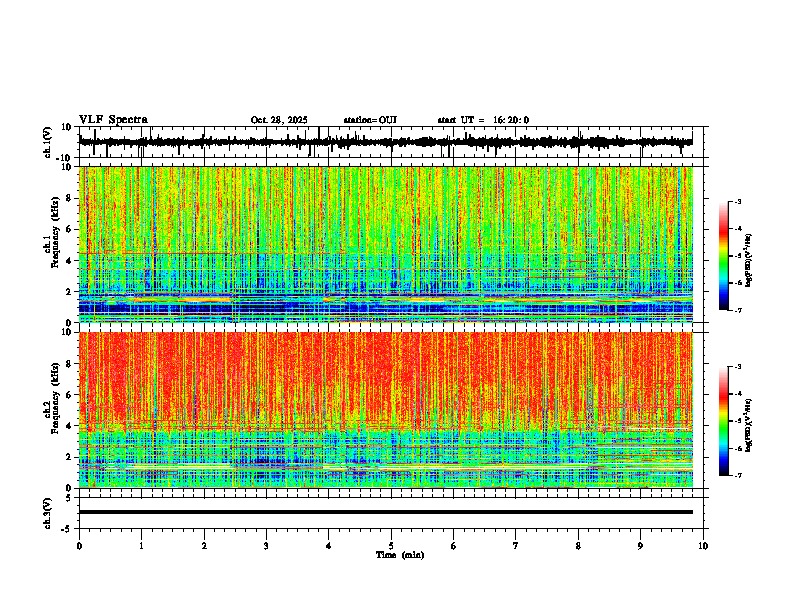Click the ch.2 color bar log(PSD) units label

tap(749, 426)
